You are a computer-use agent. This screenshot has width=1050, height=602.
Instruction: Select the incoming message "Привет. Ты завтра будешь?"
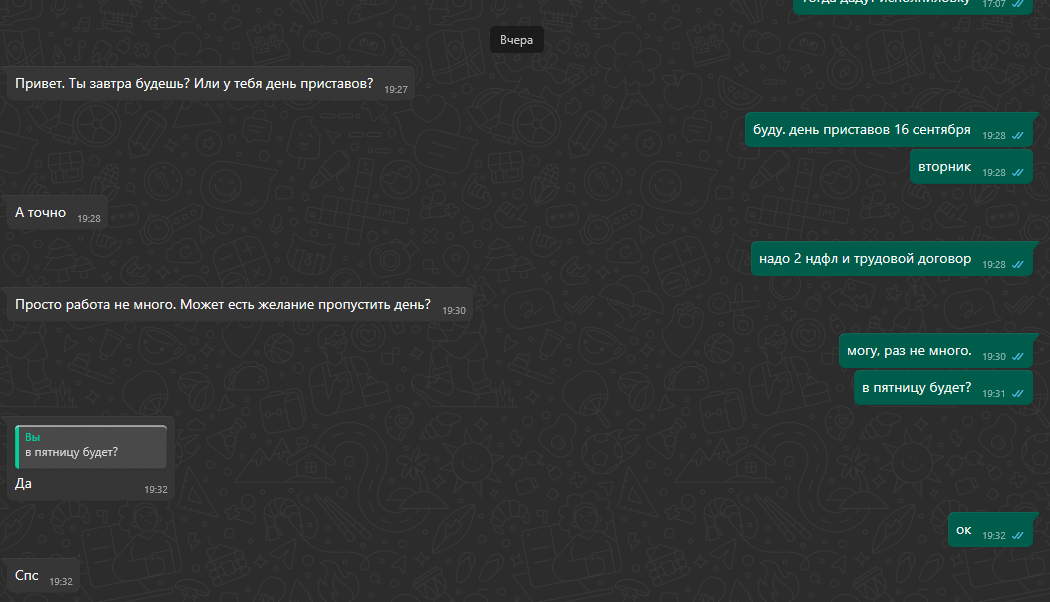point(194,83)
